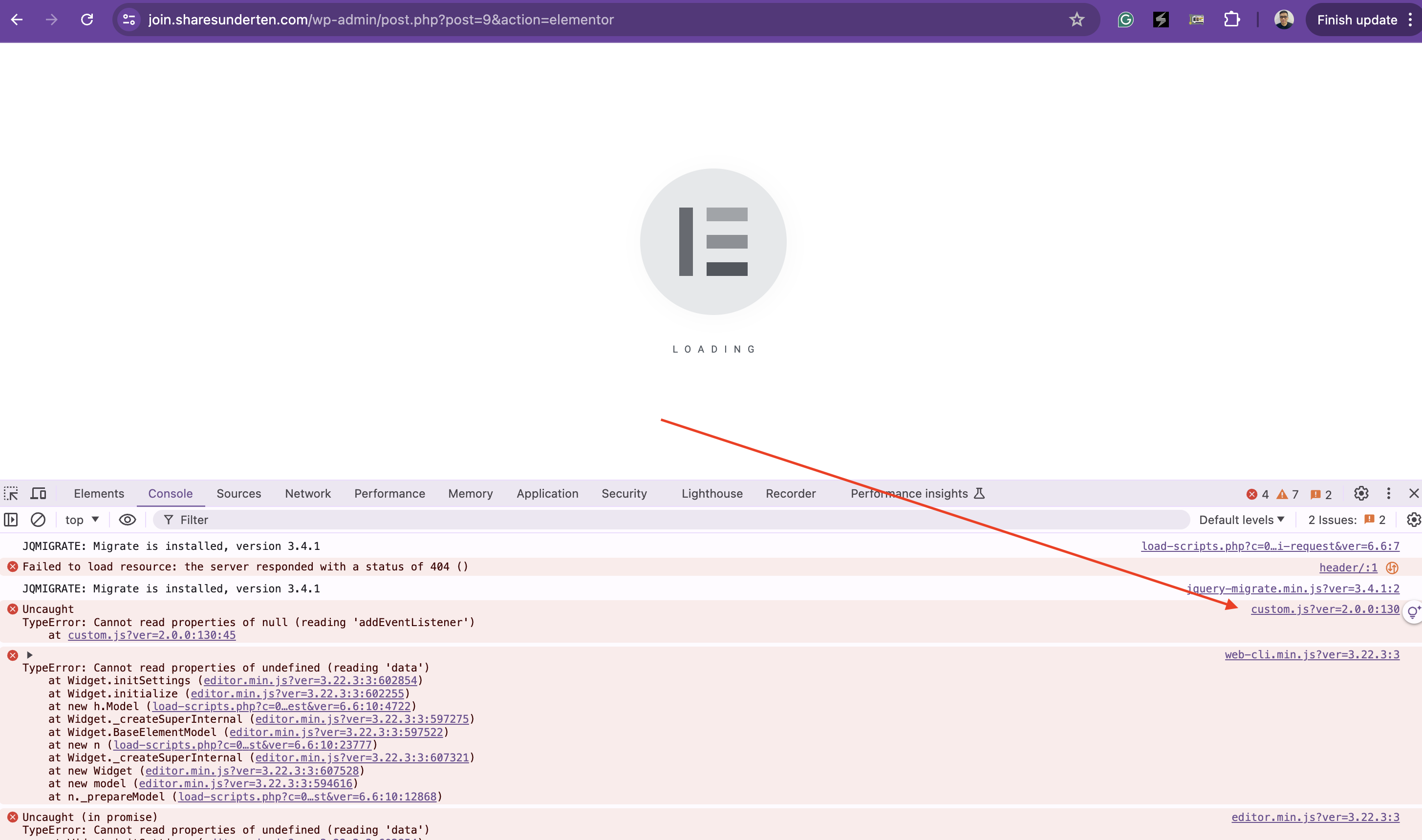Go back using the browser back arrow
The image size is (1422, 840).
17,20
